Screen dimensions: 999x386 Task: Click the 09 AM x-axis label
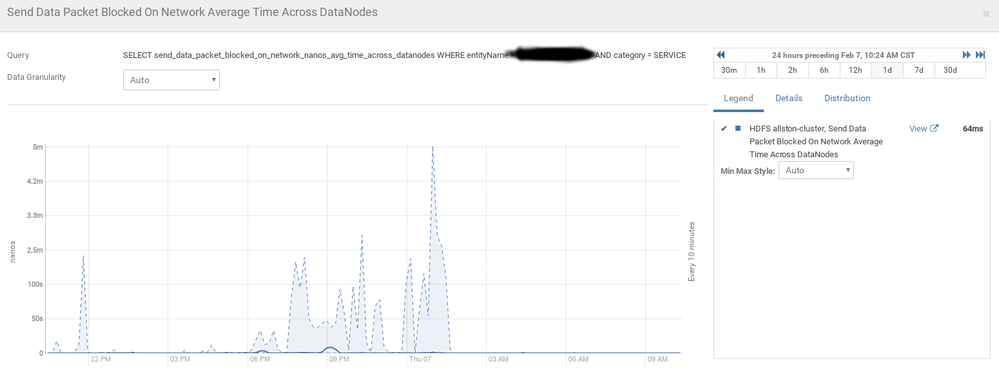658,360
